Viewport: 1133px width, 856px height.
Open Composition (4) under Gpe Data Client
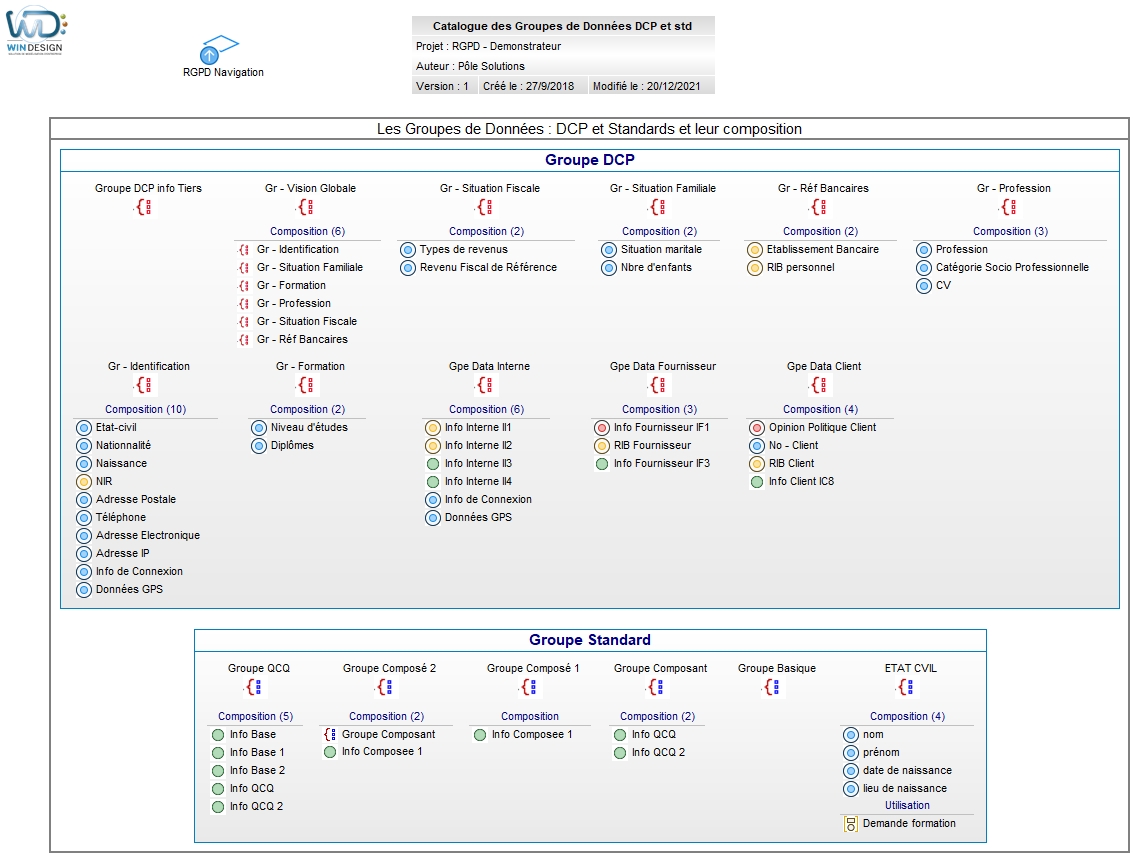(821, 409)
